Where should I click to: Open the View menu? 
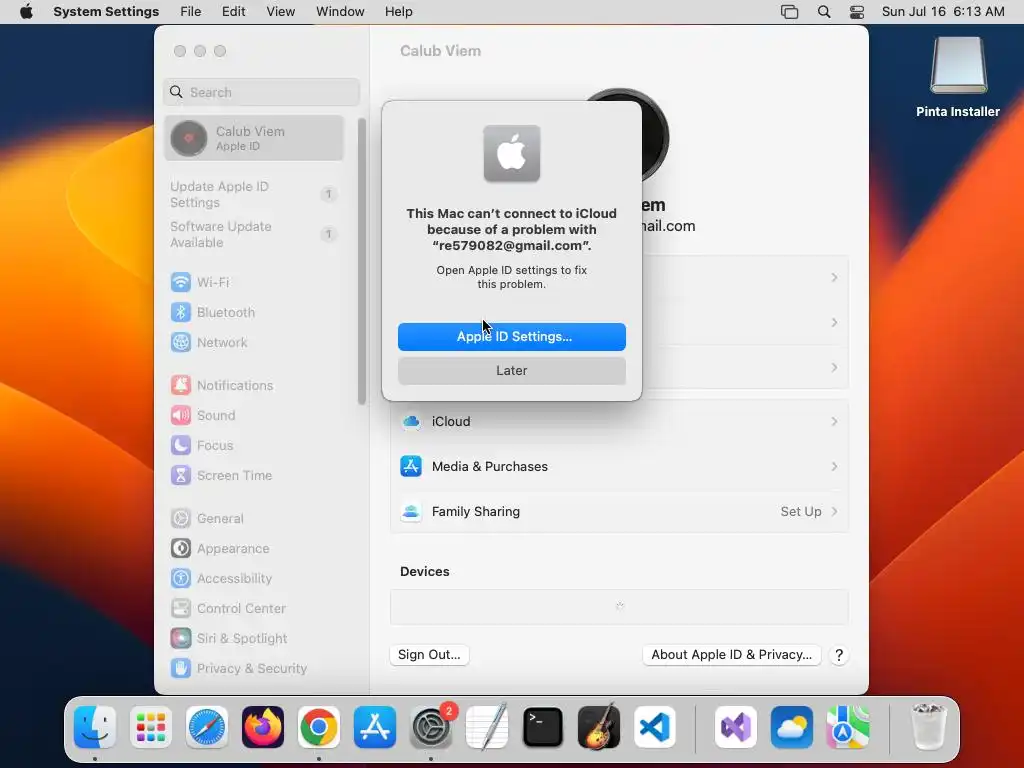[281, 12]
